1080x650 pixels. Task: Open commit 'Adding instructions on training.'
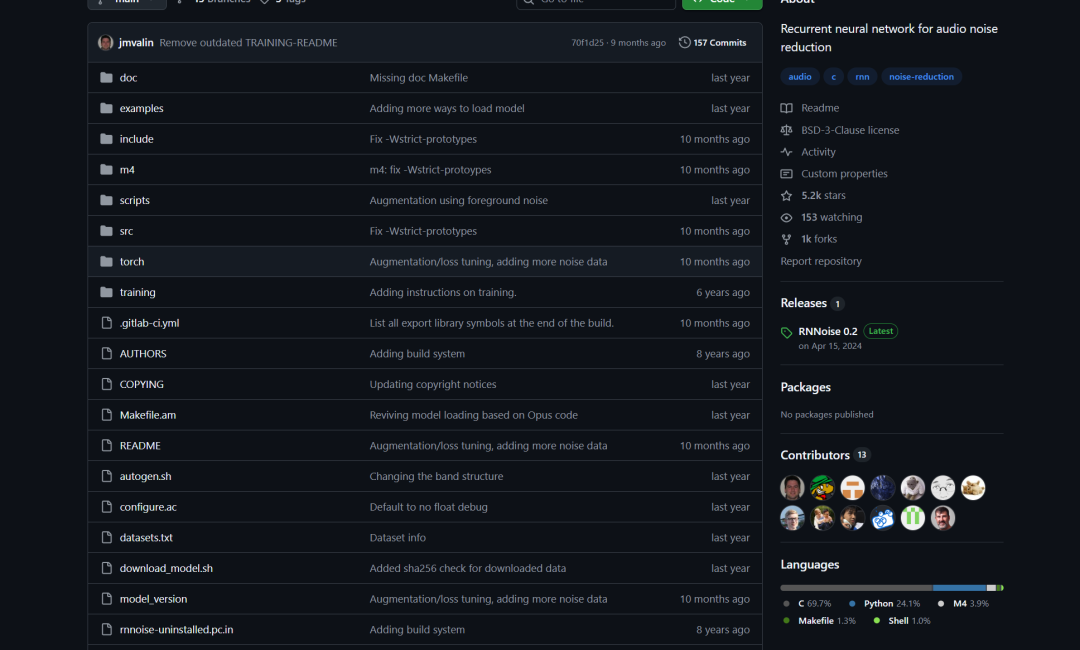(x=443, y=292)
